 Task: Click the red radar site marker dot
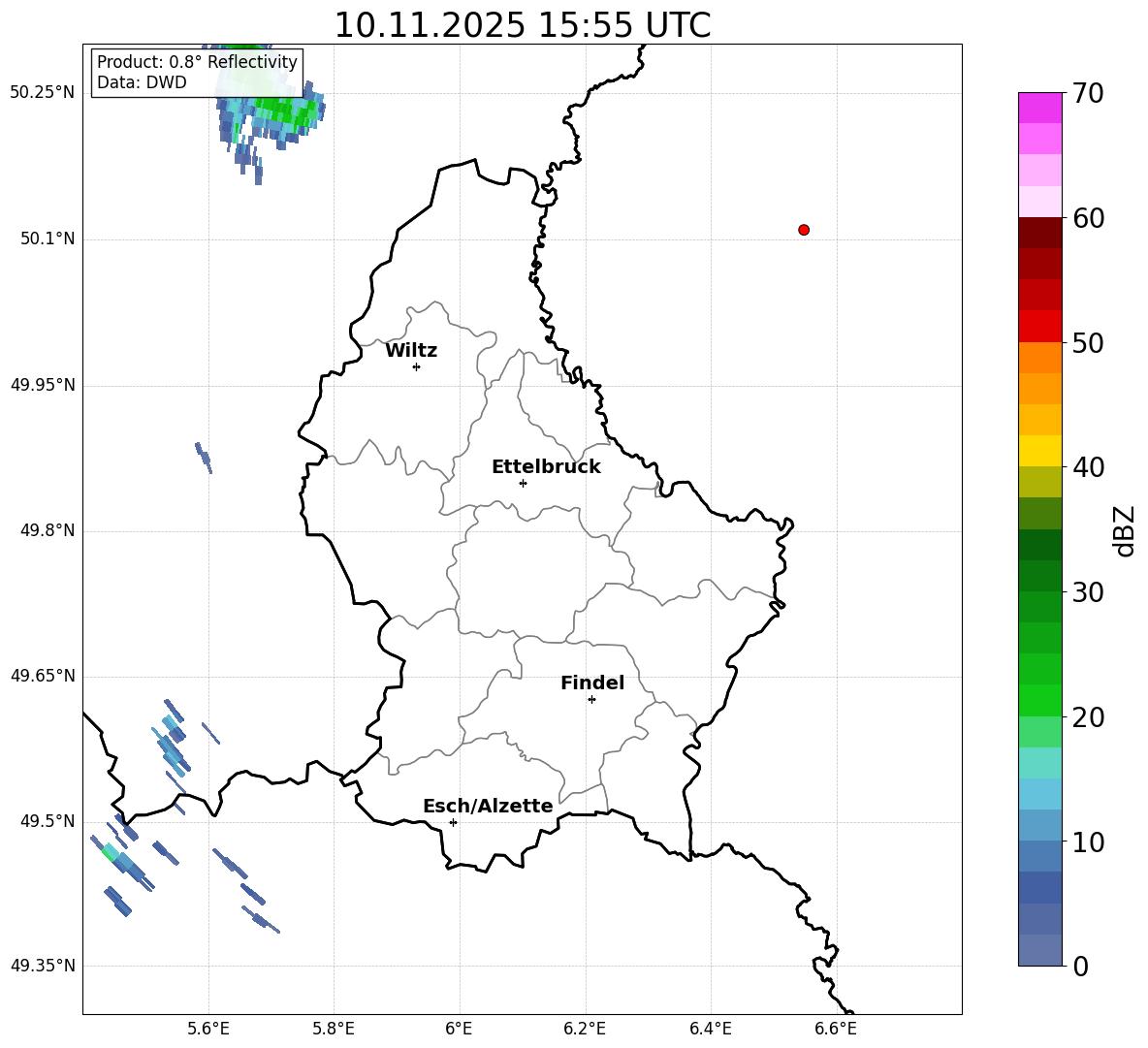click(x=804, y=230)
